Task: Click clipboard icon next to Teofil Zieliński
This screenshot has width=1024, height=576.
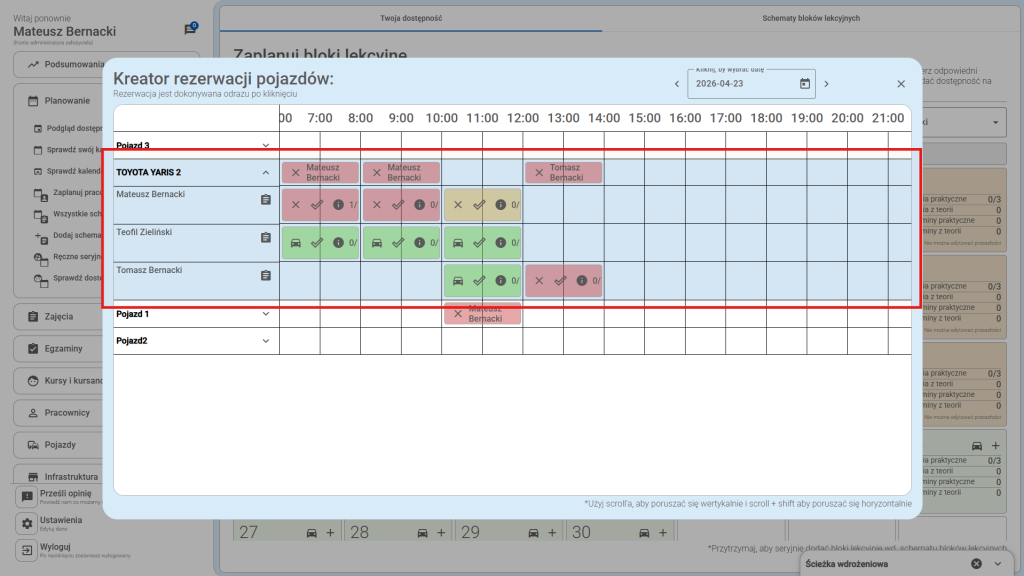Action: pos(266,238)
